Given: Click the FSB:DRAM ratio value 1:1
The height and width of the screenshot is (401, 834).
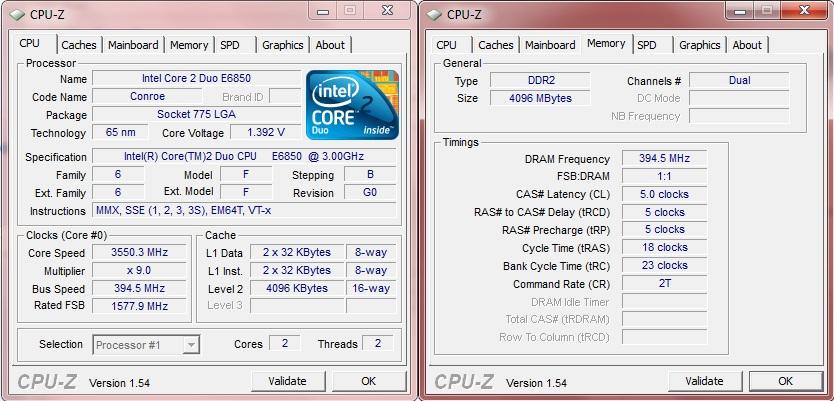Looking at the screenshot, I should tap(664, 176).
